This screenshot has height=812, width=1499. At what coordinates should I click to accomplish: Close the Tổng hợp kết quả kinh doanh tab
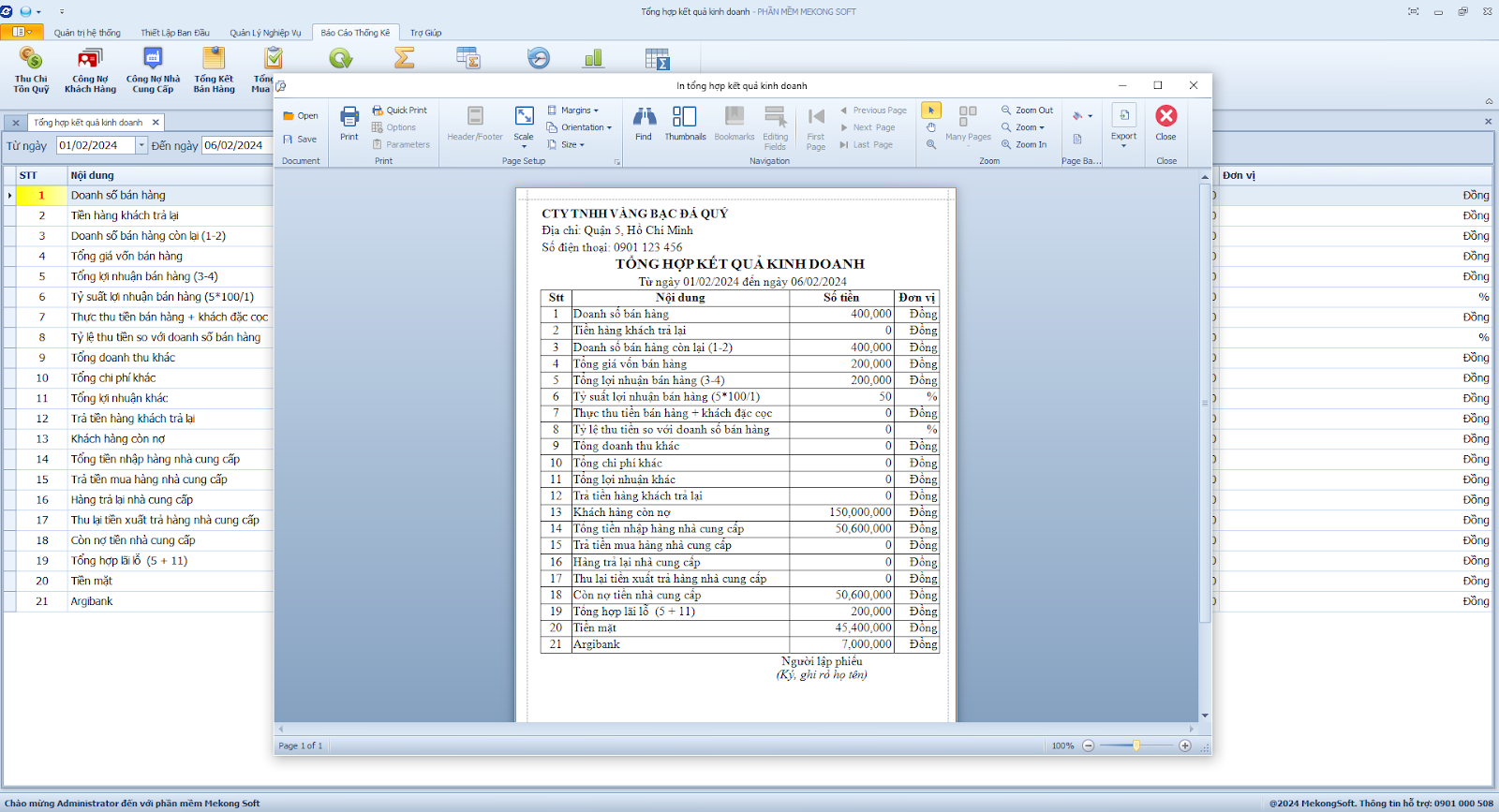(156, 123)
